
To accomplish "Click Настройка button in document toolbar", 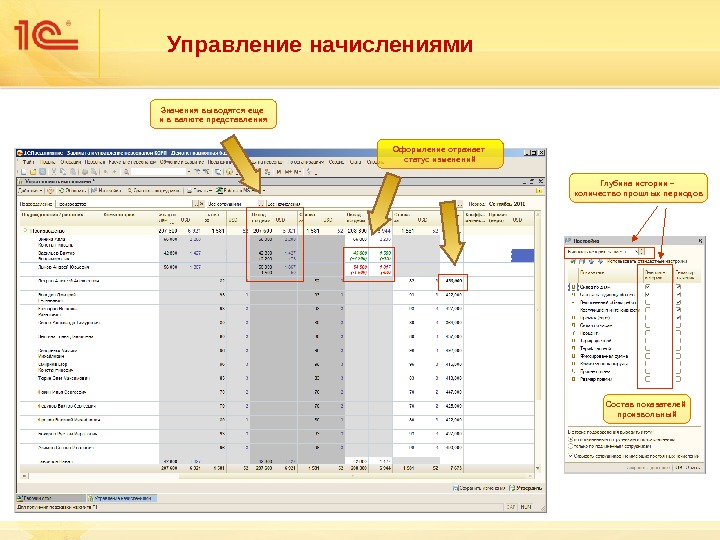I will pos(106,191).
